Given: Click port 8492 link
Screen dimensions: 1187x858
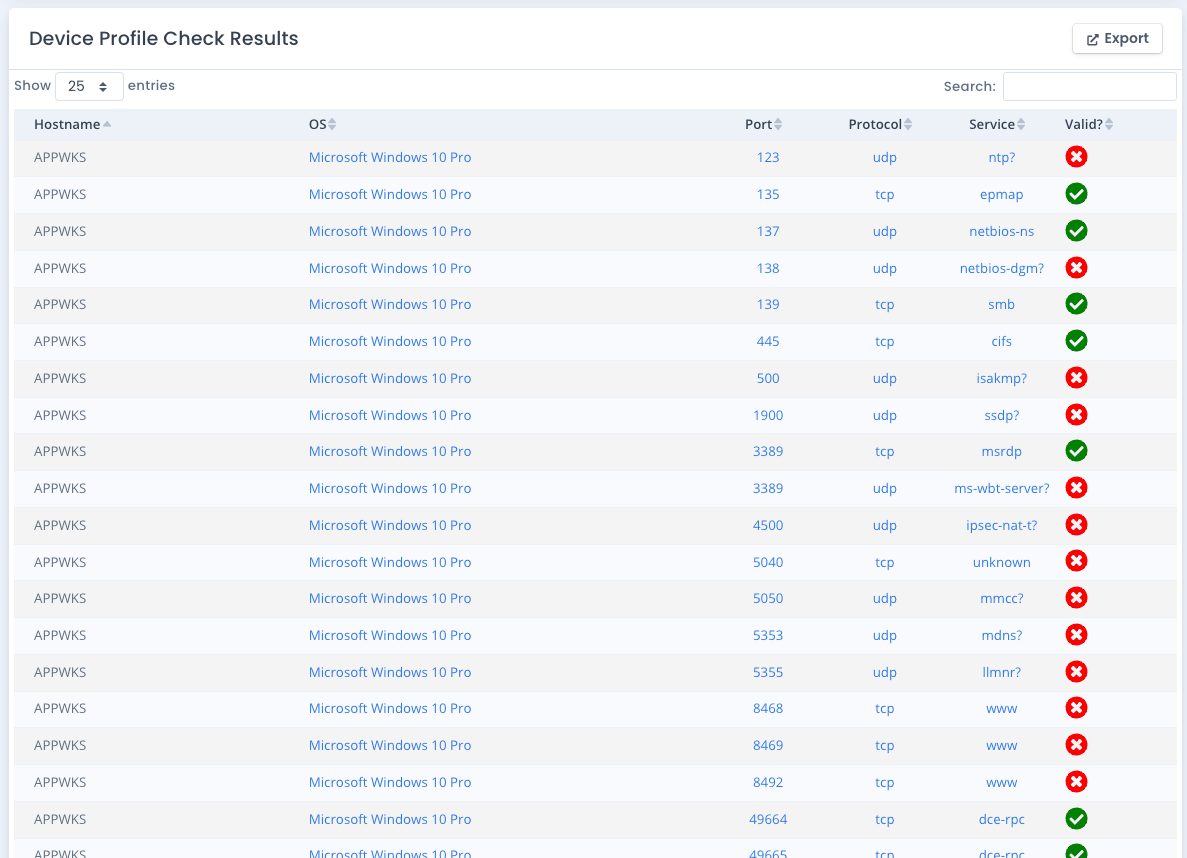Looking at the screenshot, I should click(768, 783).
